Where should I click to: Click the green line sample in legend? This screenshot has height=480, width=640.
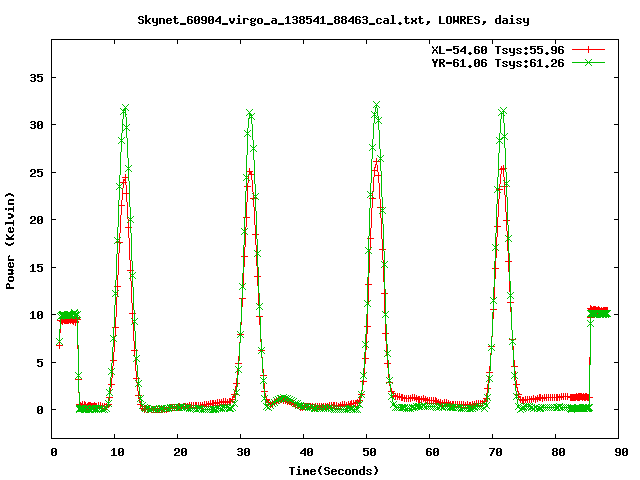coord(588,62)
